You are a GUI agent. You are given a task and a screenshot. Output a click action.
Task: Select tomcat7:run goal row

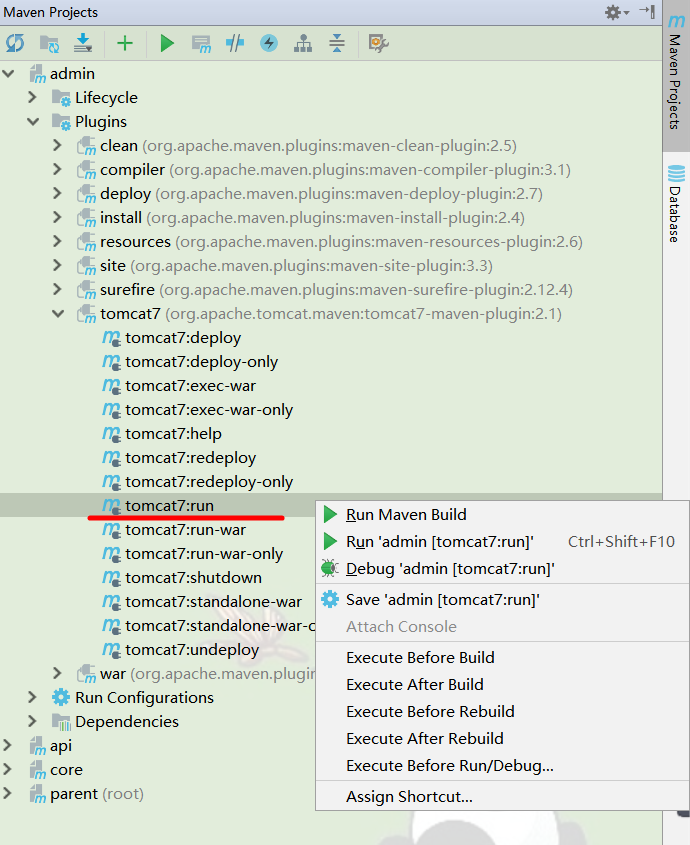pyautogui.click(x=331, y=505)
